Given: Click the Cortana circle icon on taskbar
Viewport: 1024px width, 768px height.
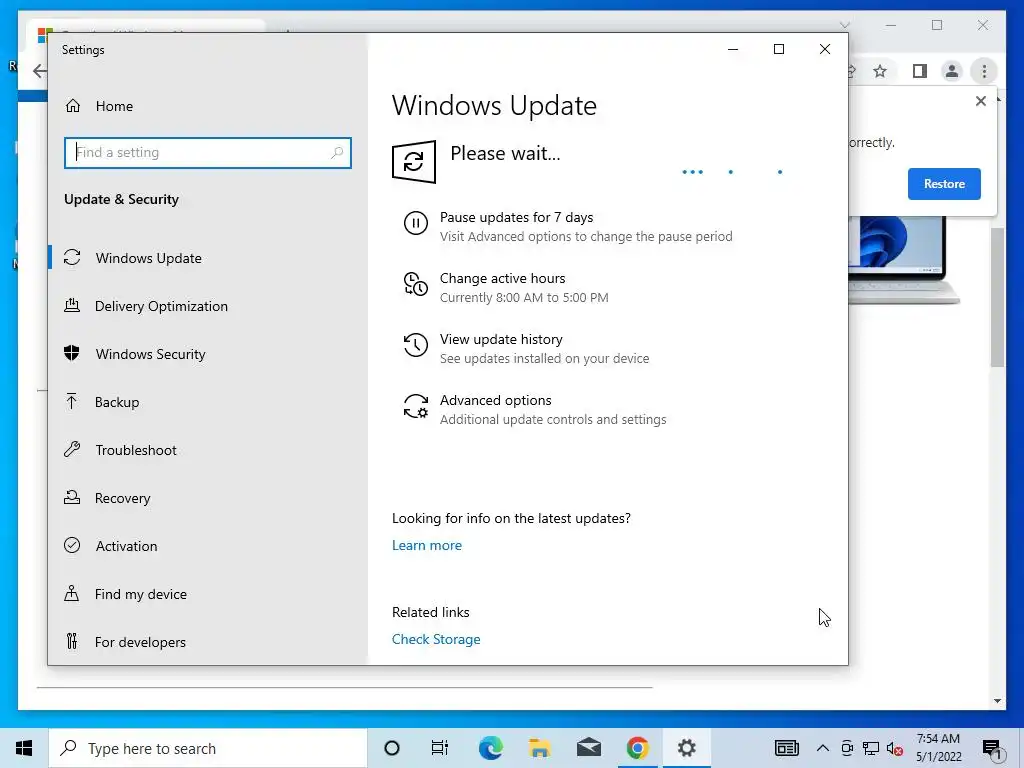Looking at the screenshot, I should 392,748.
